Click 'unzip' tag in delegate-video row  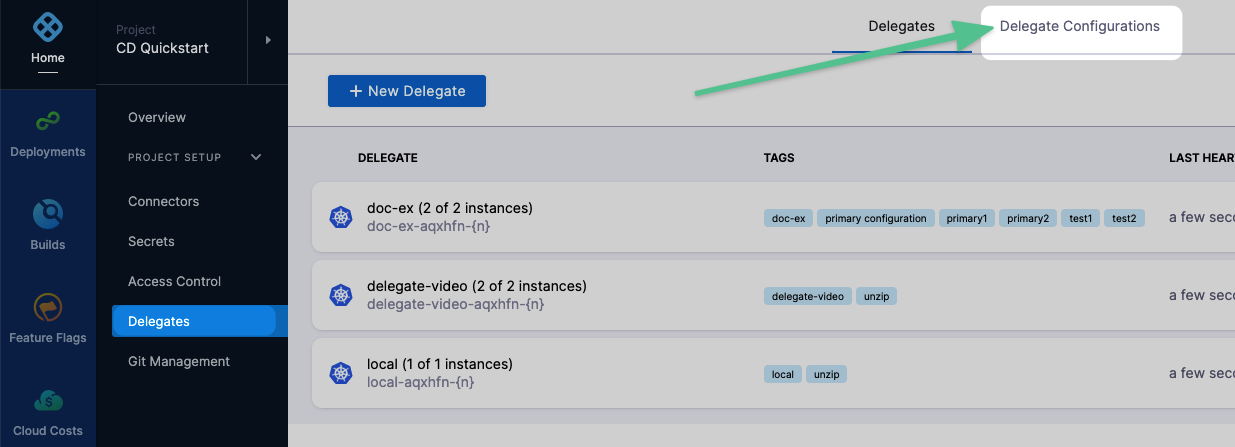click(874, 296)
